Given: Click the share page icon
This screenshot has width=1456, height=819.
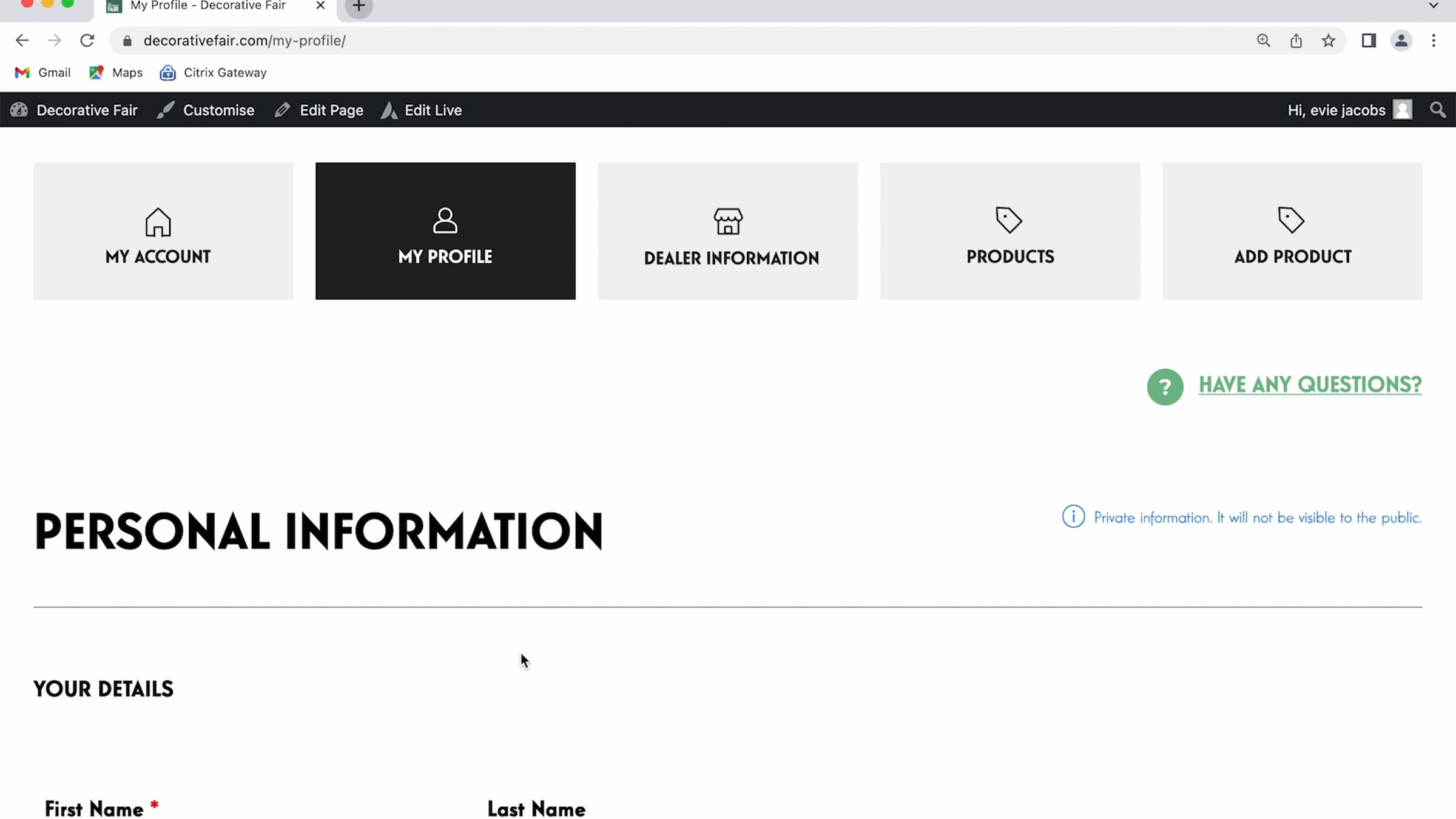Looking at the screenshot, I should [x=1296, y=41].
